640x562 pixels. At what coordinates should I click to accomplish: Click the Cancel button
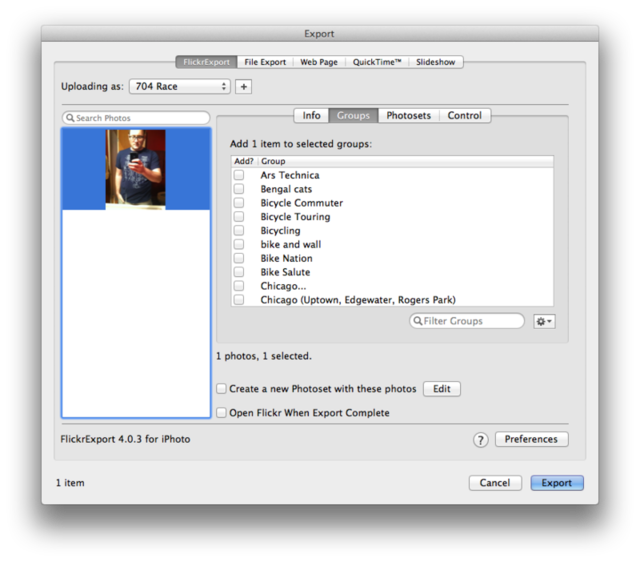[x=495, y=483]
